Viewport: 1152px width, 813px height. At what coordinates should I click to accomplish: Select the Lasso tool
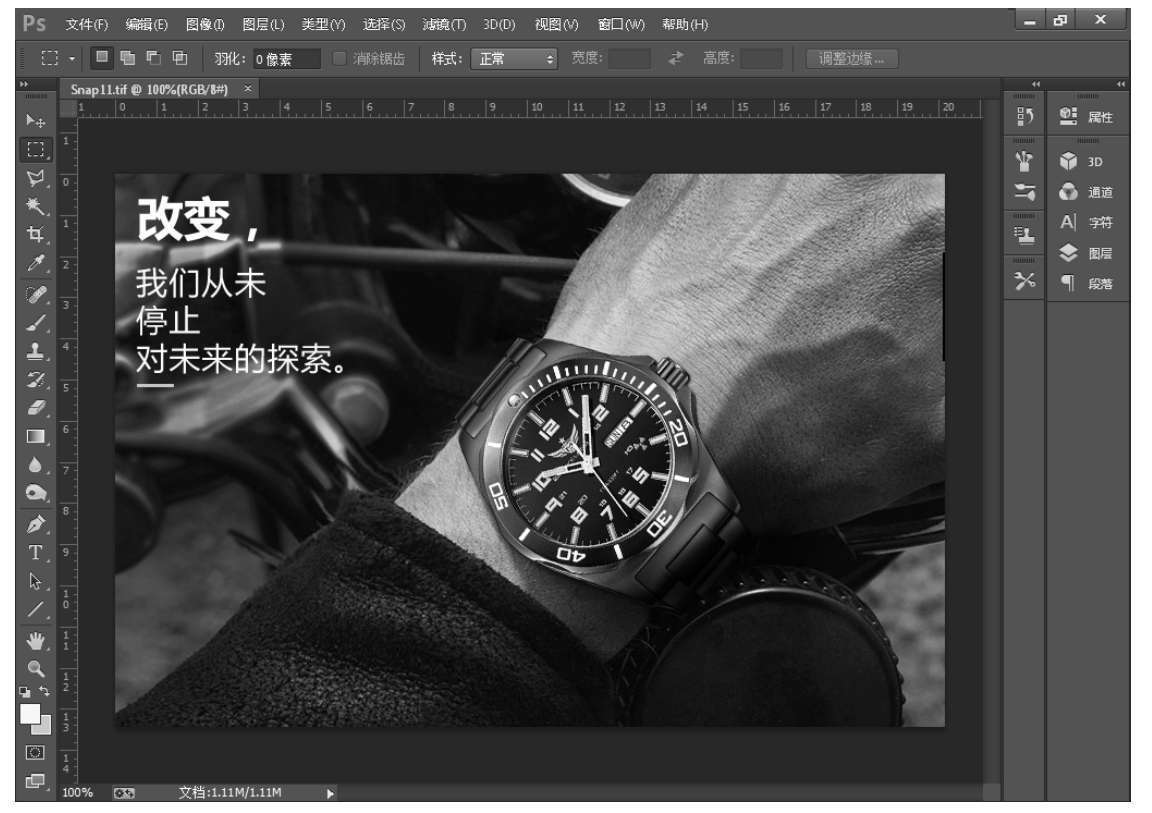35,178
